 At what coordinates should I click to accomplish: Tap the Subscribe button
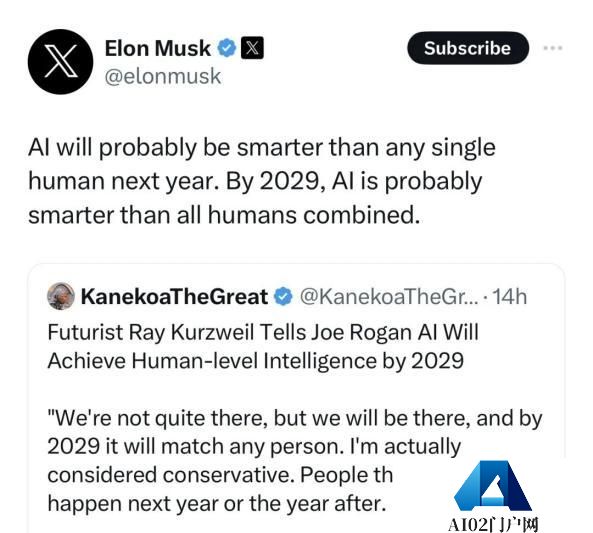coord(468,48)
